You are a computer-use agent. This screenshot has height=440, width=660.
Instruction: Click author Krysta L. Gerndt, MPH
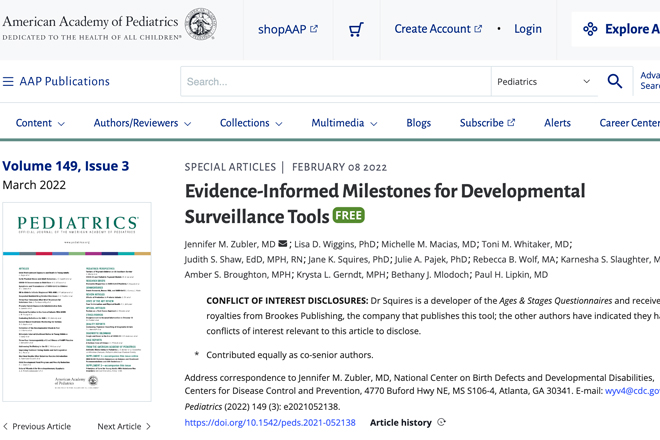tap(341, 275)
